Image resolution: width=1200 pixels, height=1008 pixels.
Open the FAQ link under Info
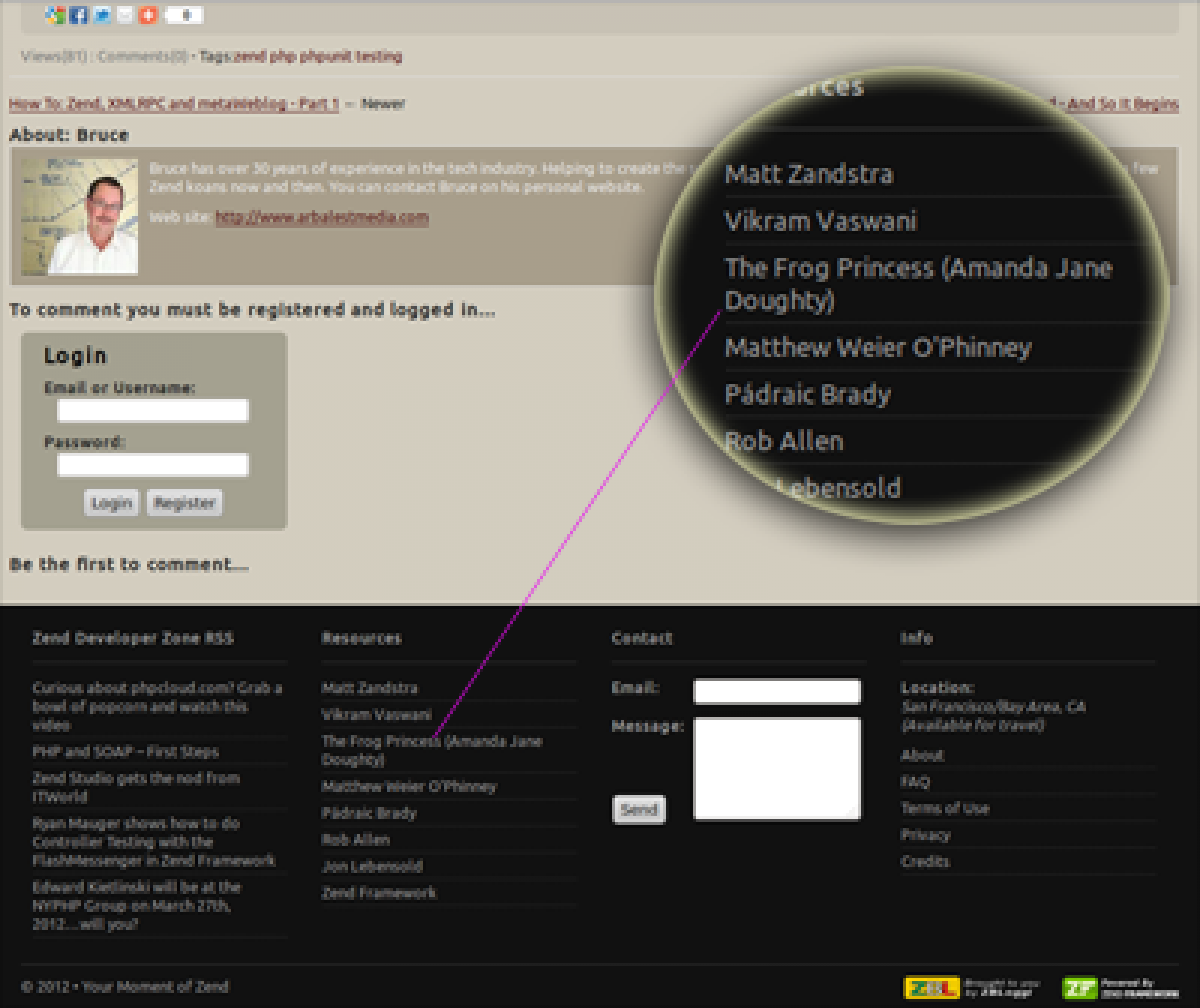[915, 782]
